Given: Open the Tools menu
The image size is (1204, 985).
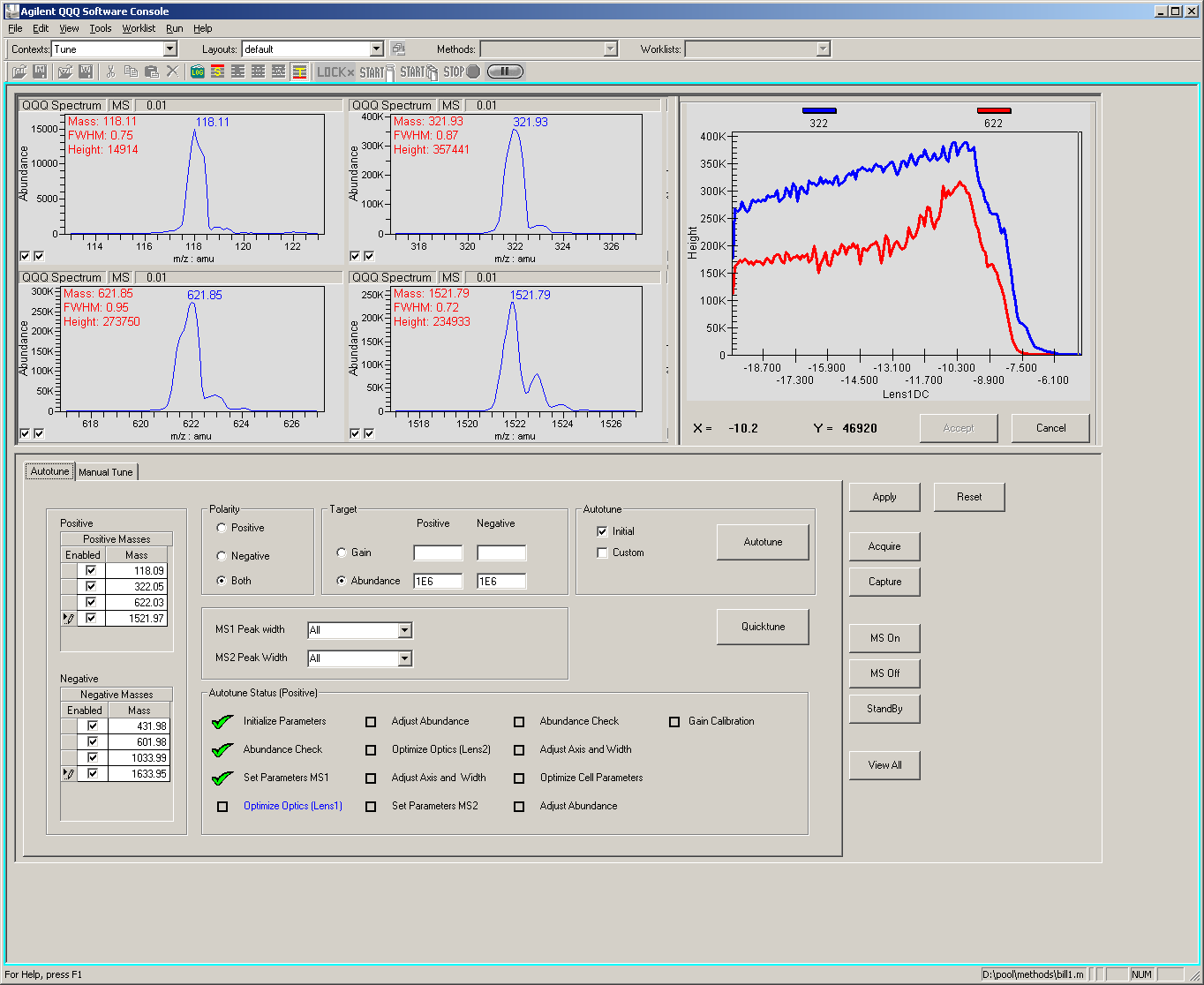Looking at the screenshot, I should (x=101, y=28).
